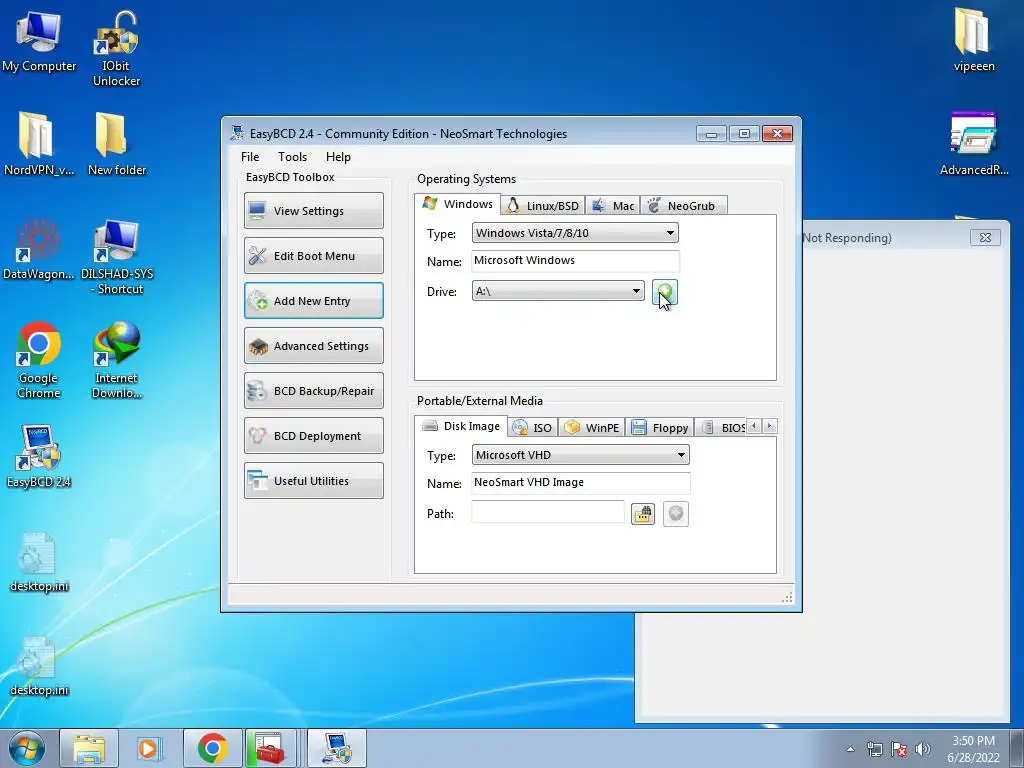Click the taskbar clock showing 3:50 PM

(973, 749)
